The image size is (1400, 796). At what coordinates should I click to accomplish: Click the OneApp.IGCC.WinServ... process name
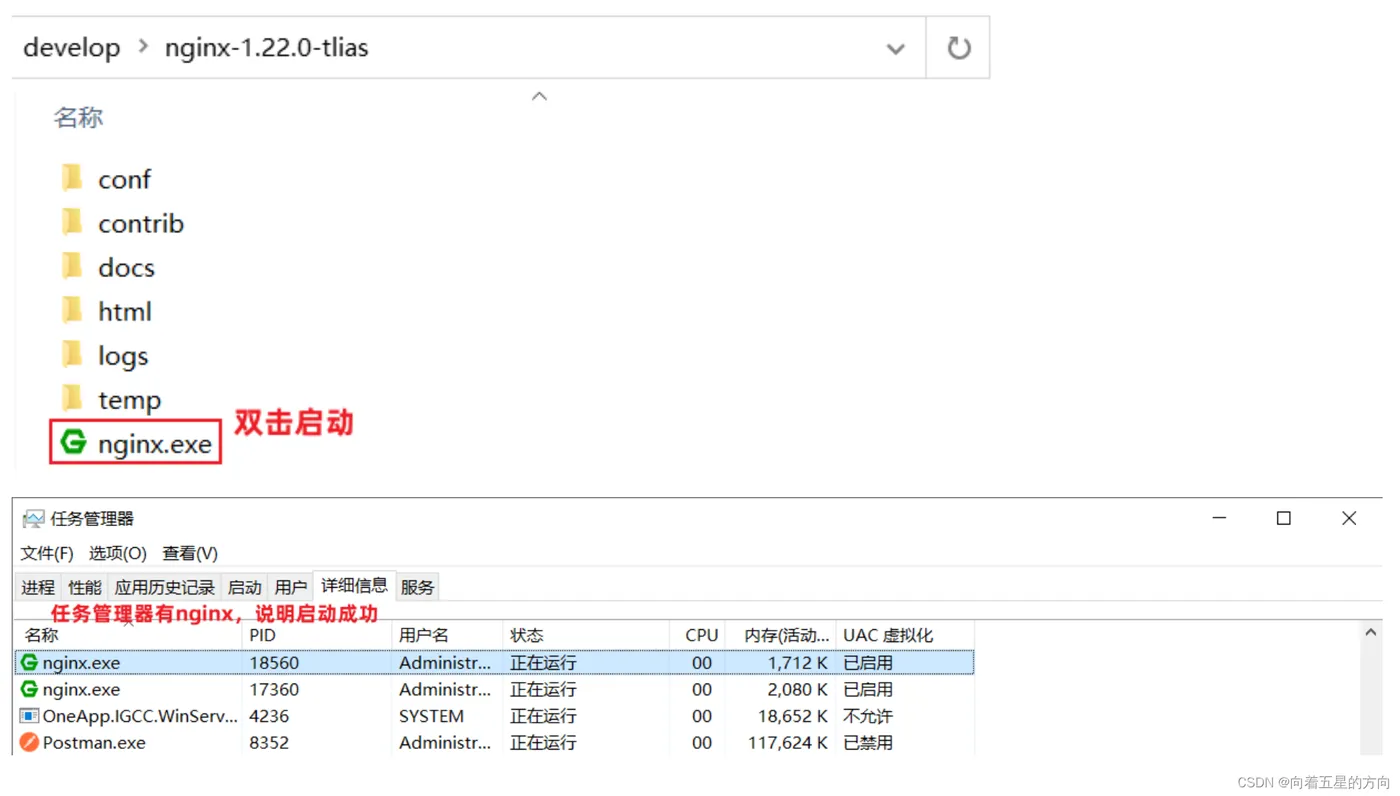(x=140, y=716)
